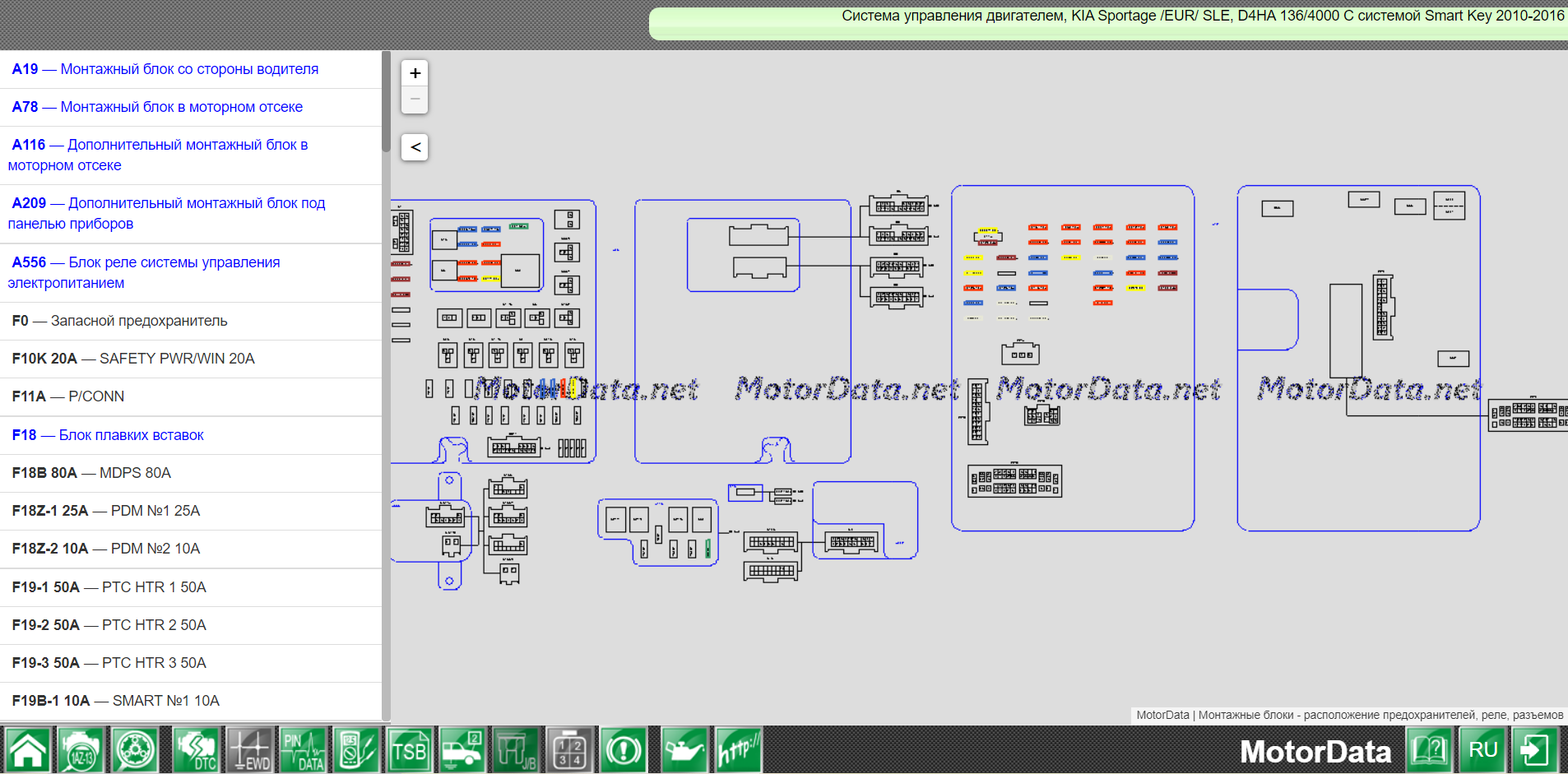Image resolution: width=1568 pixels, height=774 pixels.
Task: Click the exit door icon
Action: tap(1534, 750)
